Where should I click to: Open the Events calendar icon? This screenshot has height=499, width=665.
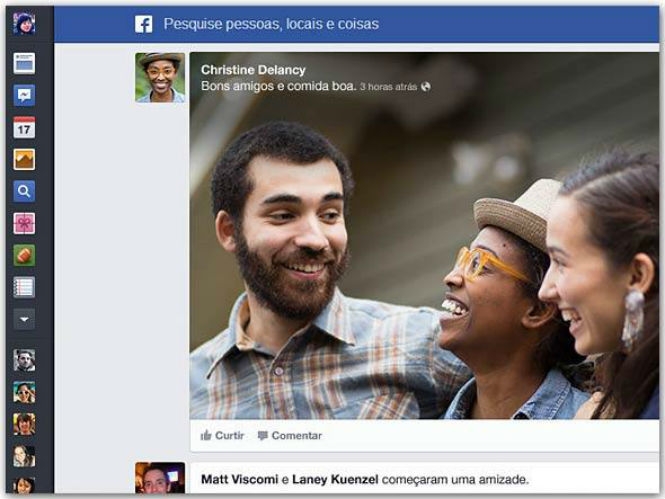click(x=24, y=127)
